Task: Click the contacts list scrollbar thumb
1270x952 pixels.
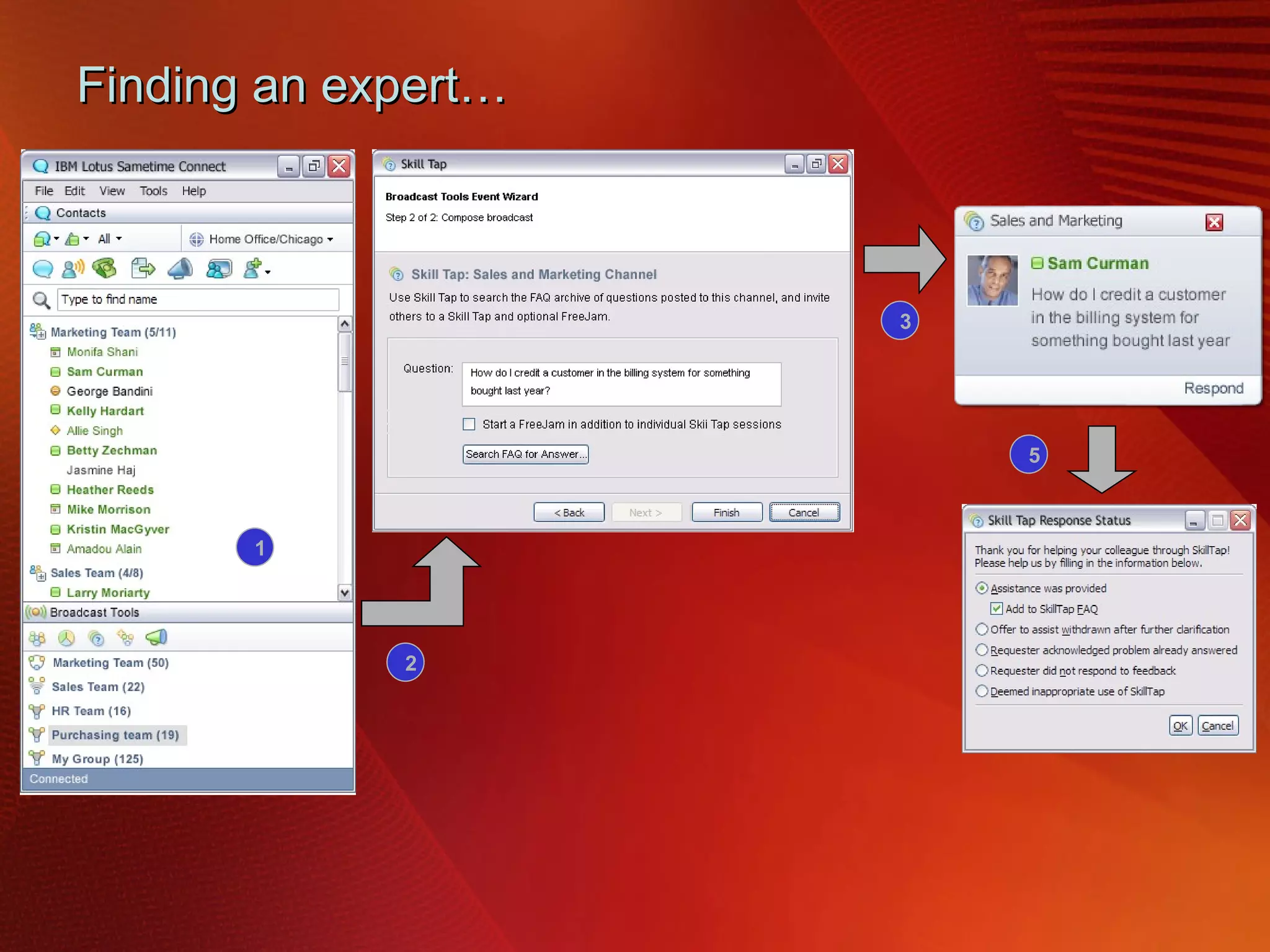Action: (345, 362)
